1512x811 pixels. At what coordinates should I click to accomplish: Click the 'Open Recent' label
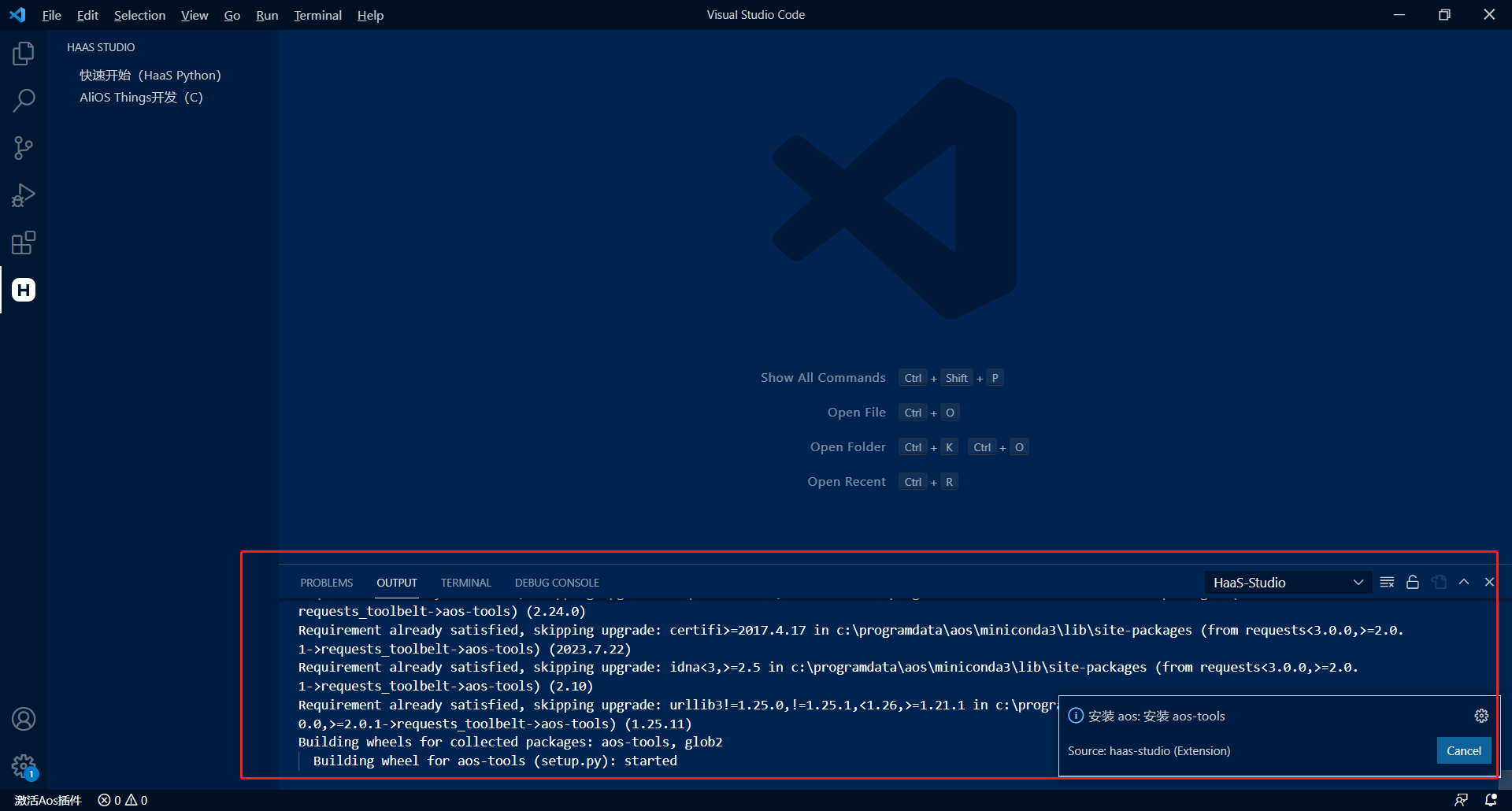coord(847,482)
